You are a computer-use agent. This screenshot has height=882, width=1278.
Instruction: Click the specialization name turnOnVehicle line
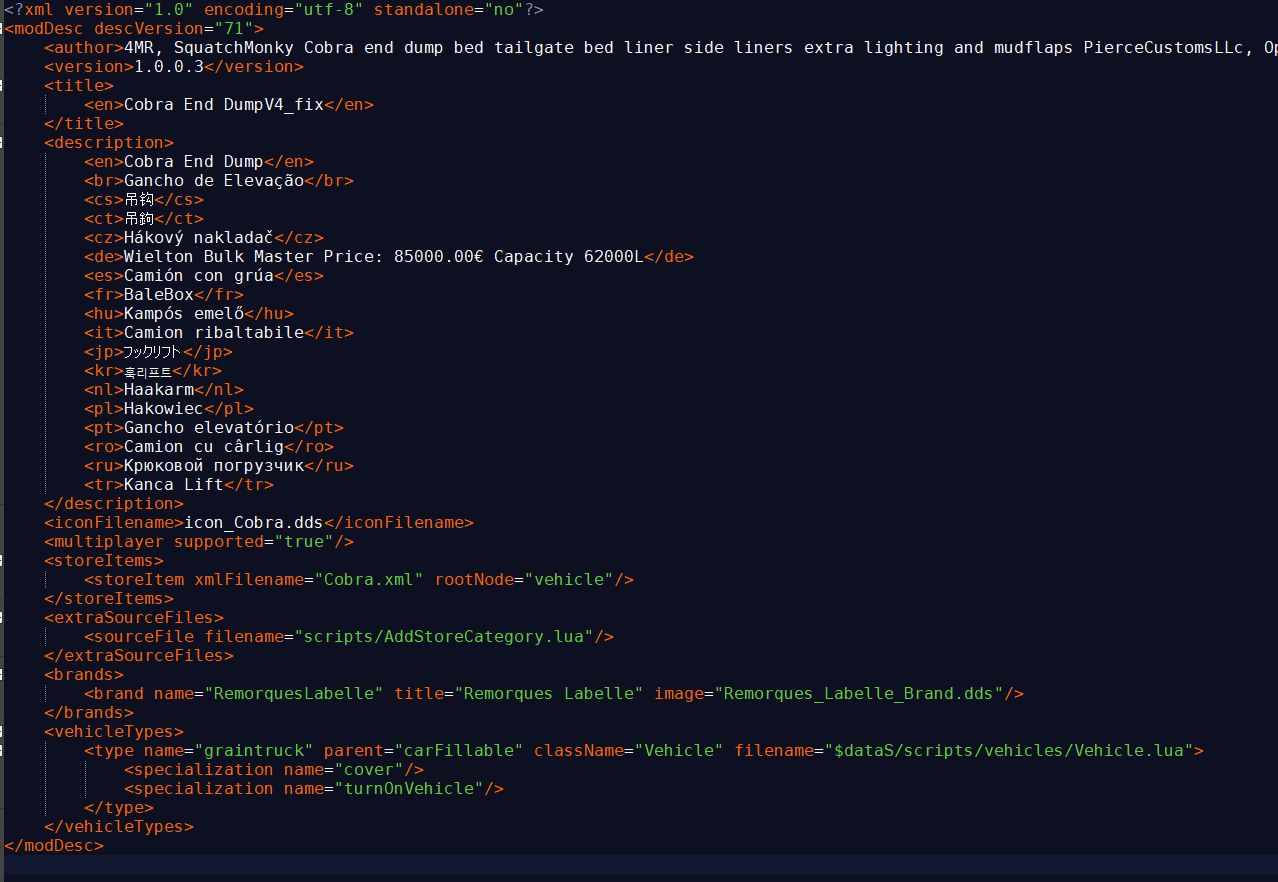[314, 788]
